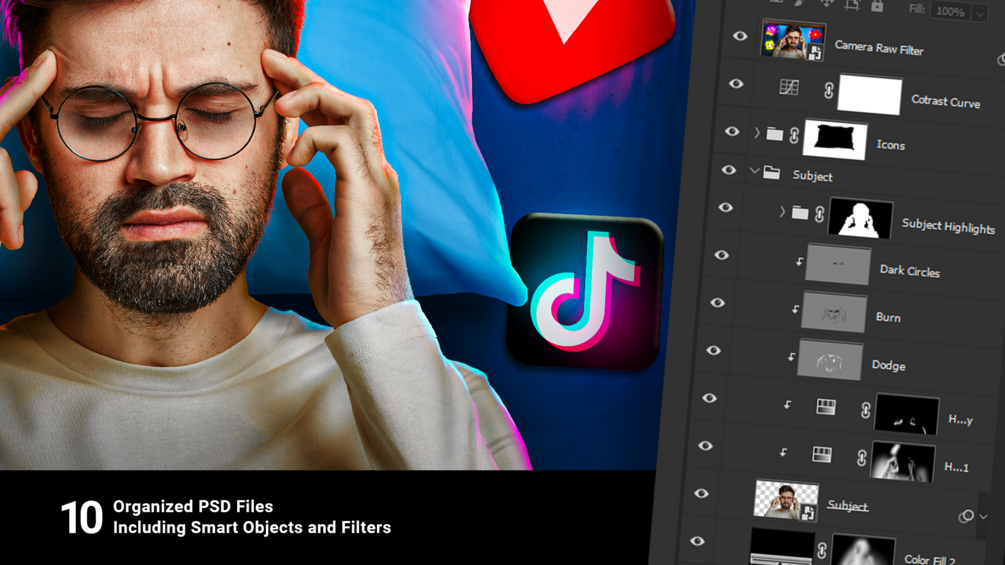Viewport: 1005px width, 565px height.
Task: Hide the Color Fill 2 layer
Action: (697, 541)
